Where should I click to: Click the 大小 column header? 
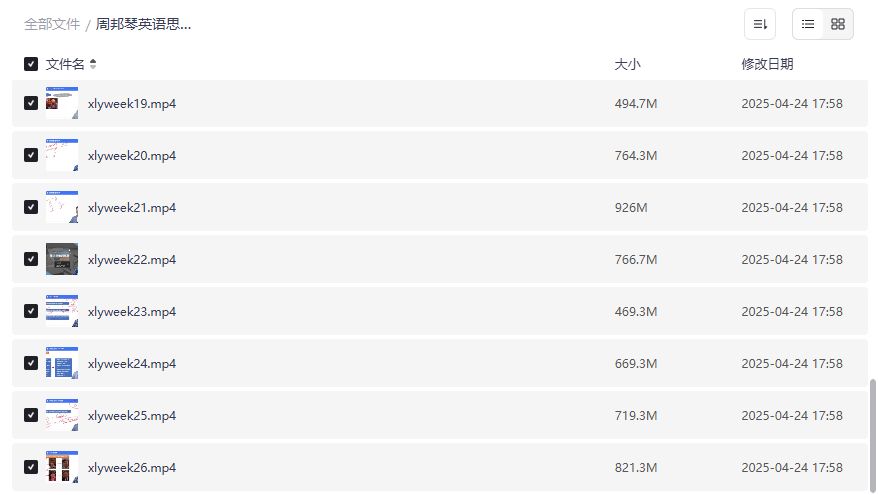coord(627,64)
